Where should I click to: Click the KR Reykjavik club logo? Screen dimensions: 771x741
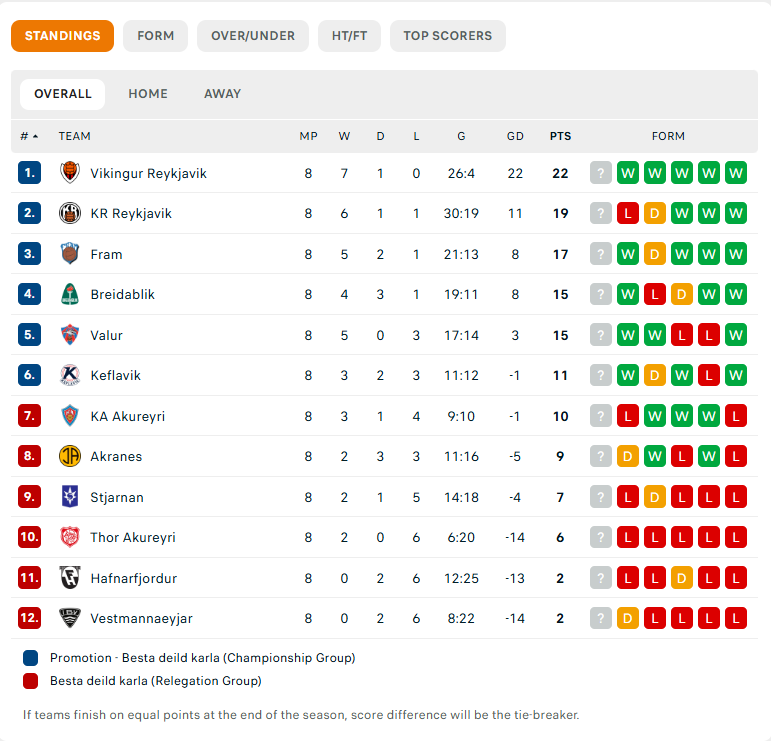70,213
